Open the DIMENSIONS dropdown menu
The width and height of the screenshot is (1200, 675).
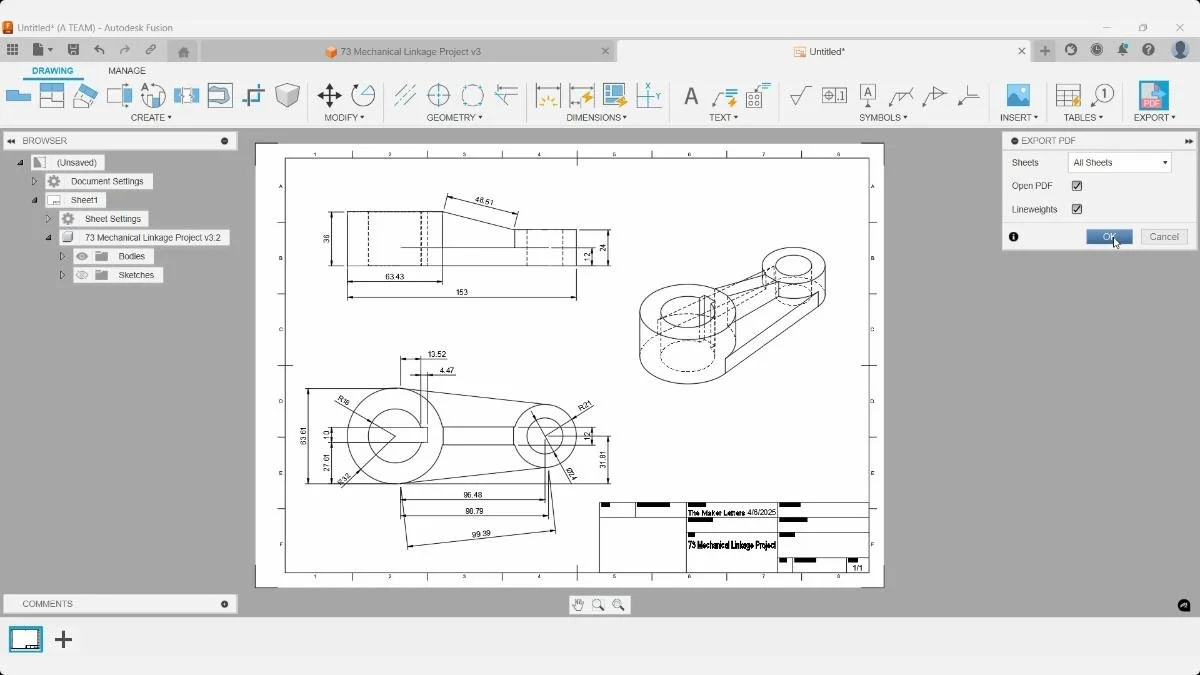click(597, 118)
